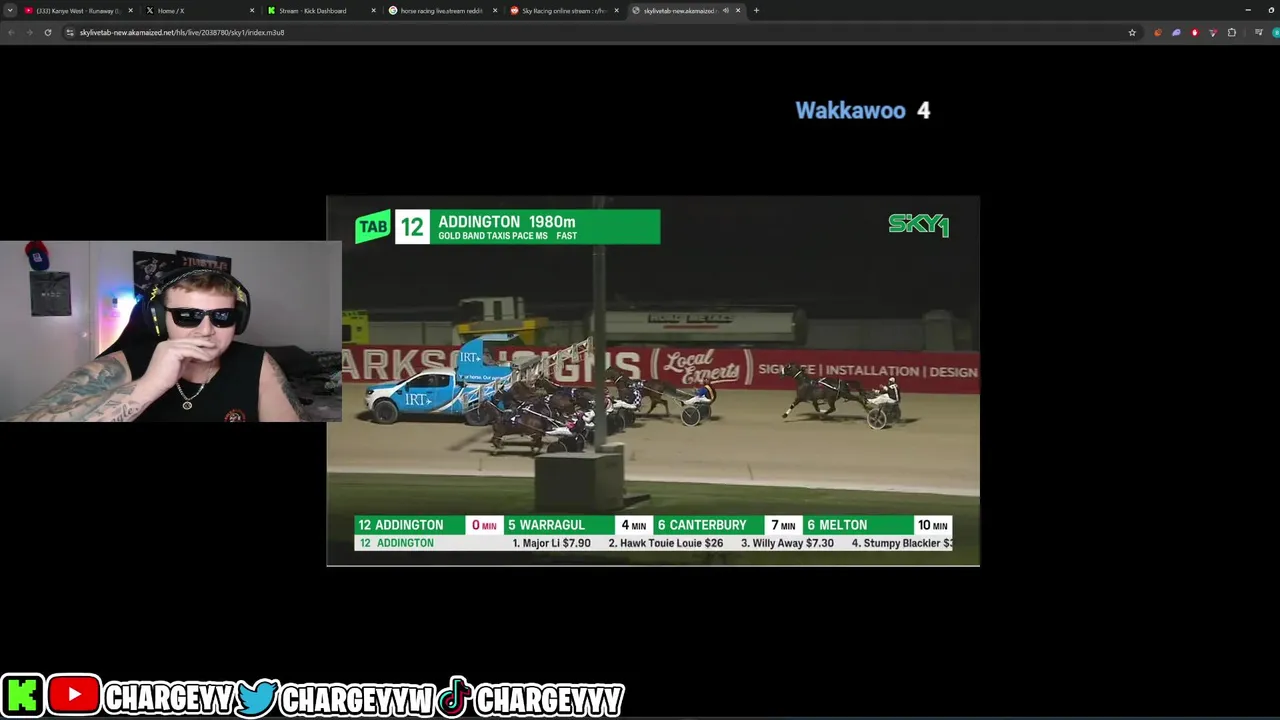The image size is (1280, 720).
Task: Close the skylivetab-new.akamaized tab
Action: [x=738, y=10]
